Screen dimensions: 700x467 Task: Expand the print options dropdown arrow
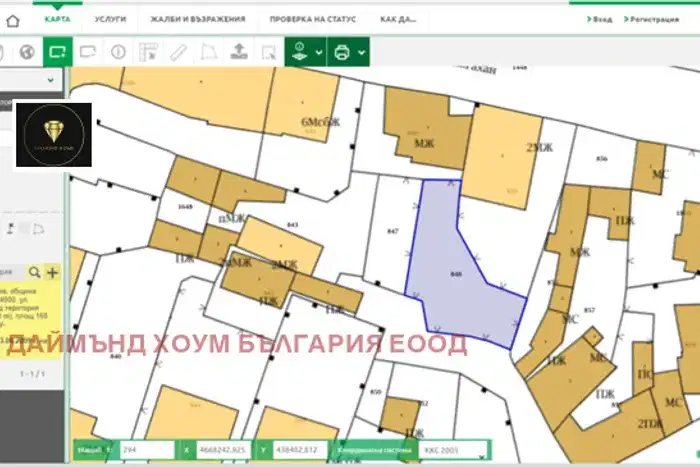[362, 52]
